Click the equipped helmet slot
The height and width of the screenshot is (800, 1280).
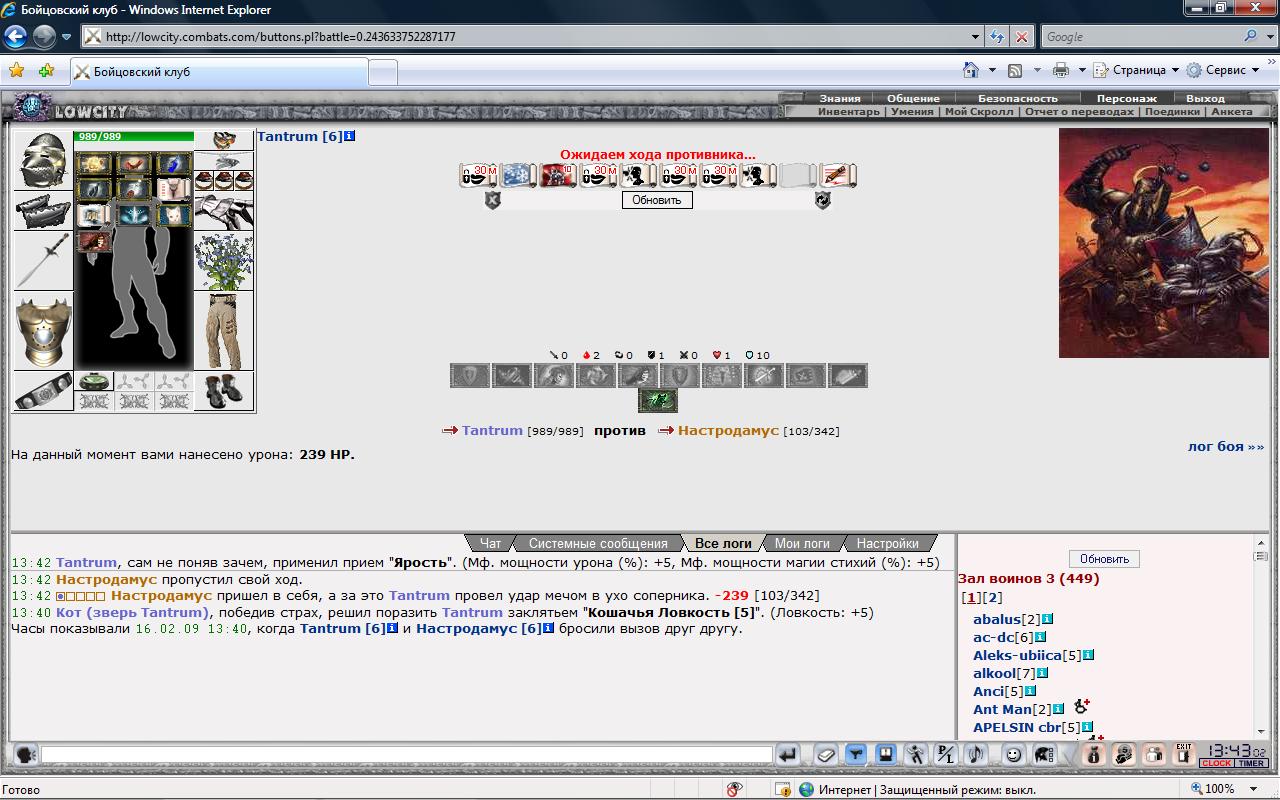(x=43, y=160)
